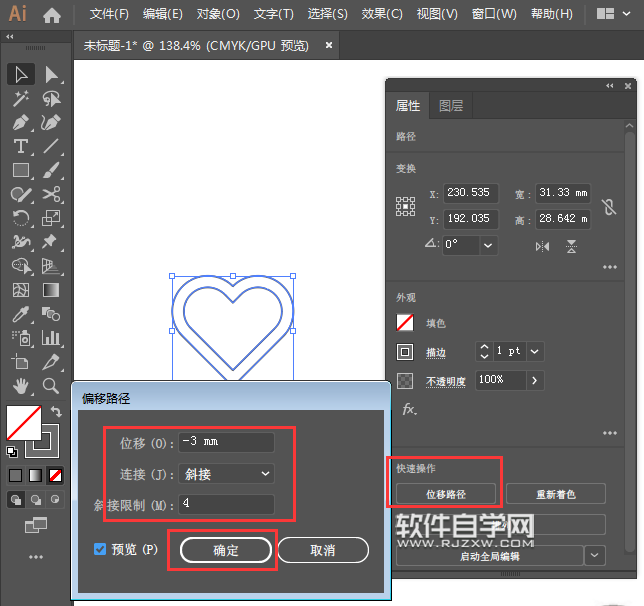
Task: Select the Paintbrush tool
Action: 51,170
